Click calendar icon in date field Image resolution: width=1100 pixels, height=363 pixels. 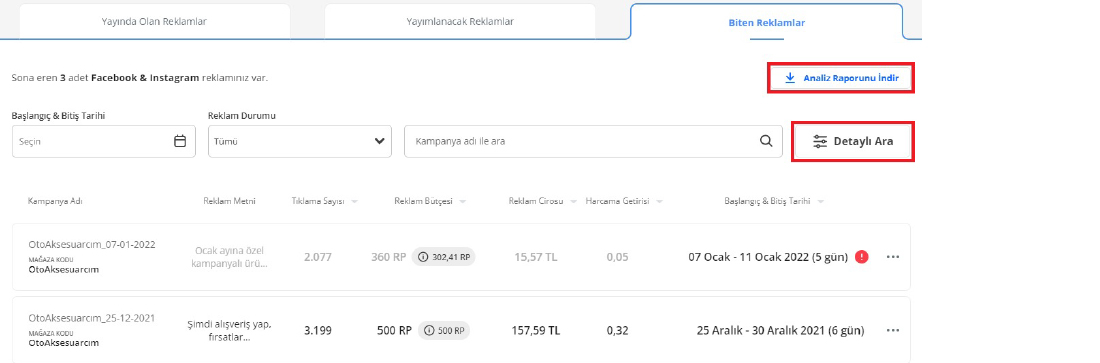tap(180, 141)
